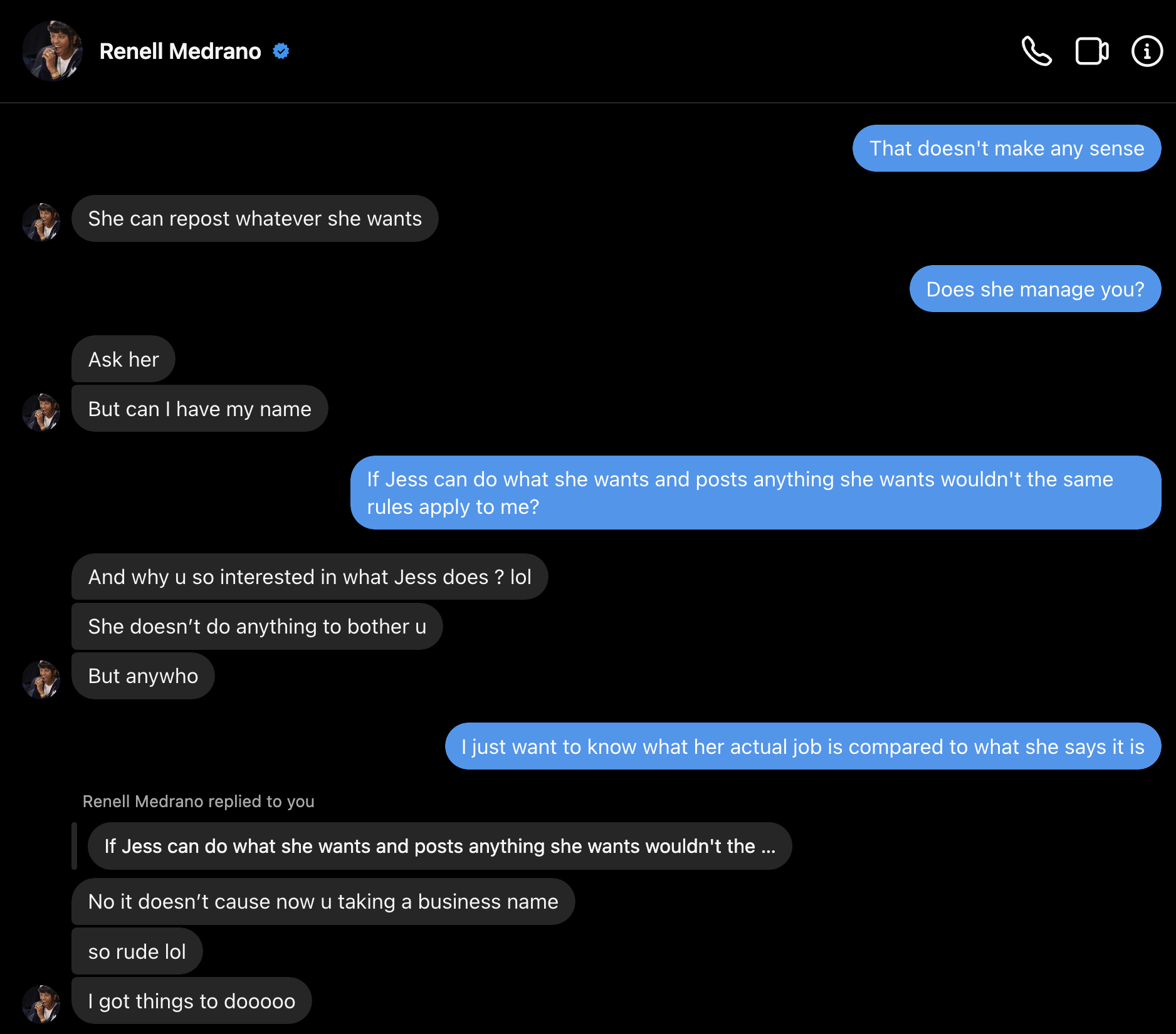Open the header profile picture

click(x=53, y=51)
